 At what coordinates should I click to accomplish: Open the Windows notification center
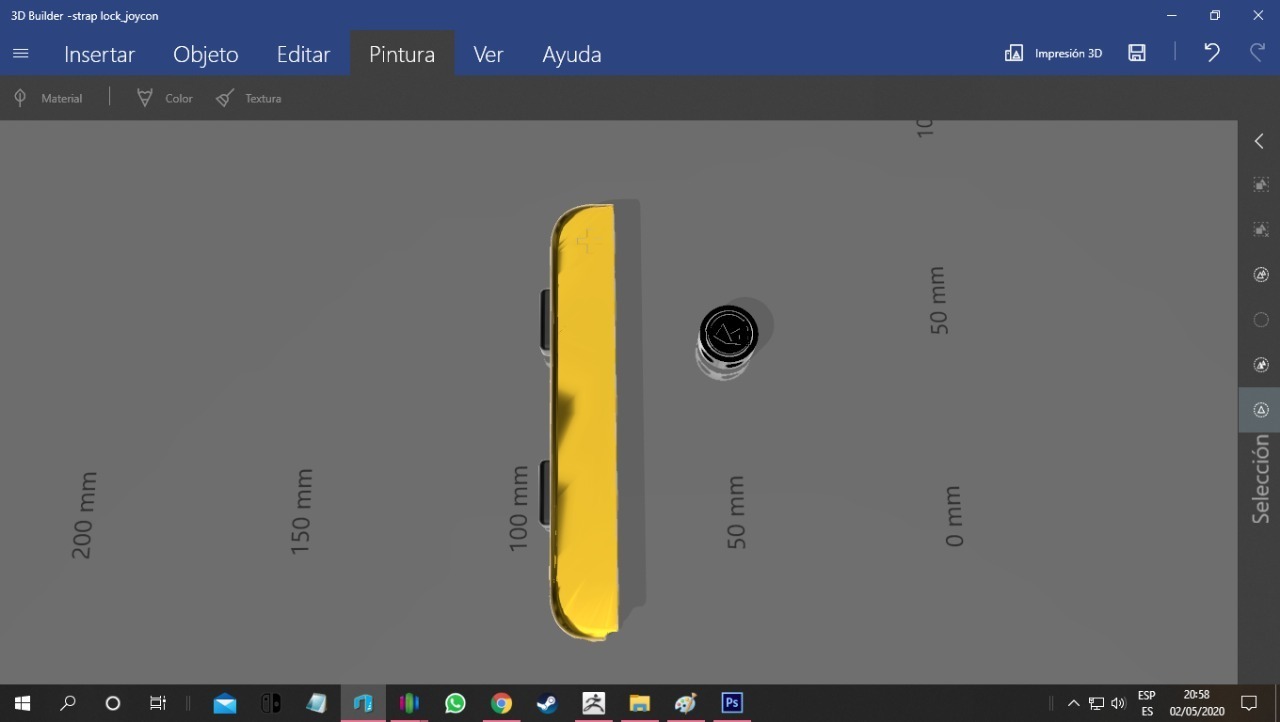tap(1249, 703)
